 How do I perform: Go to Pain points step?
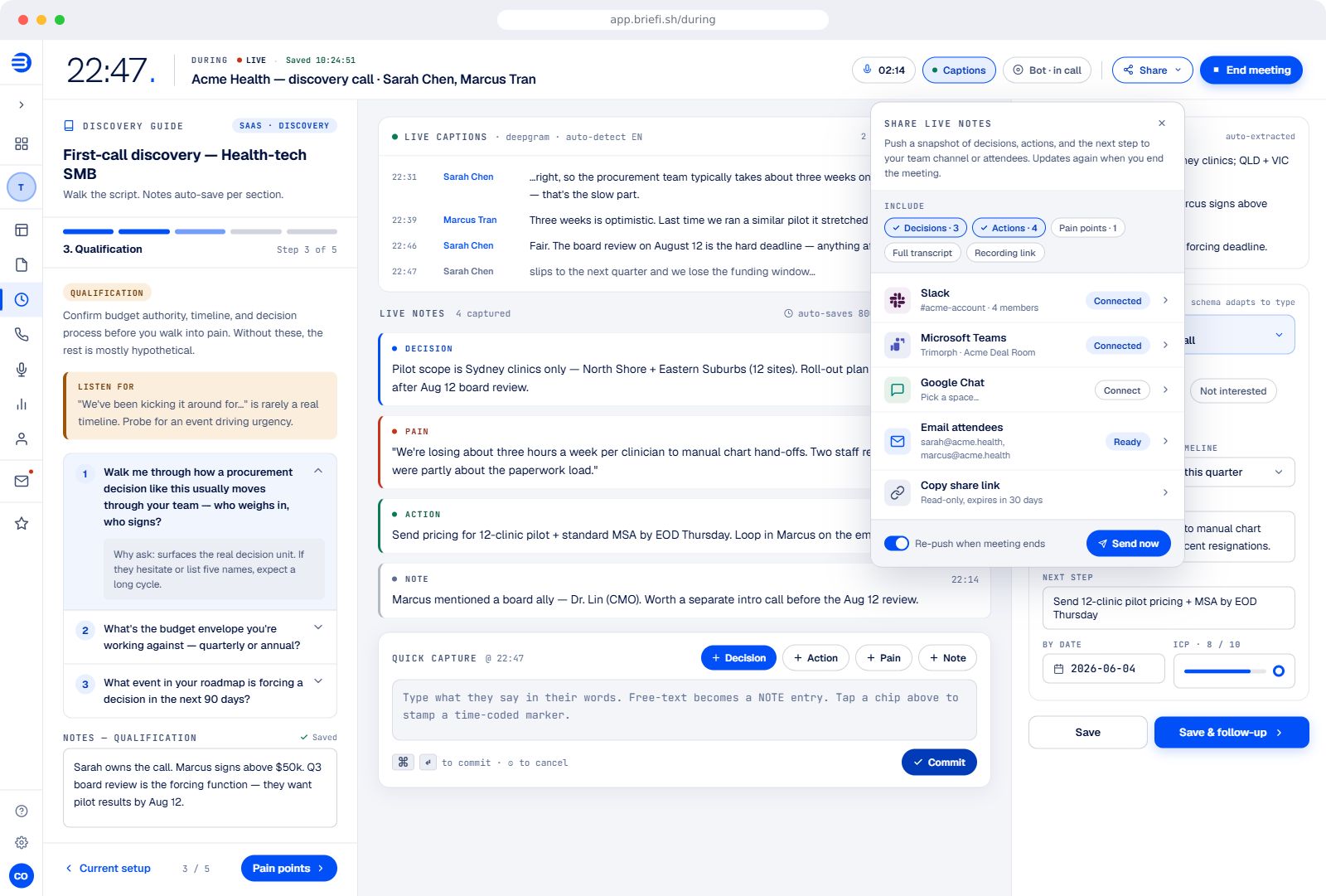click(x=289, y=869)
